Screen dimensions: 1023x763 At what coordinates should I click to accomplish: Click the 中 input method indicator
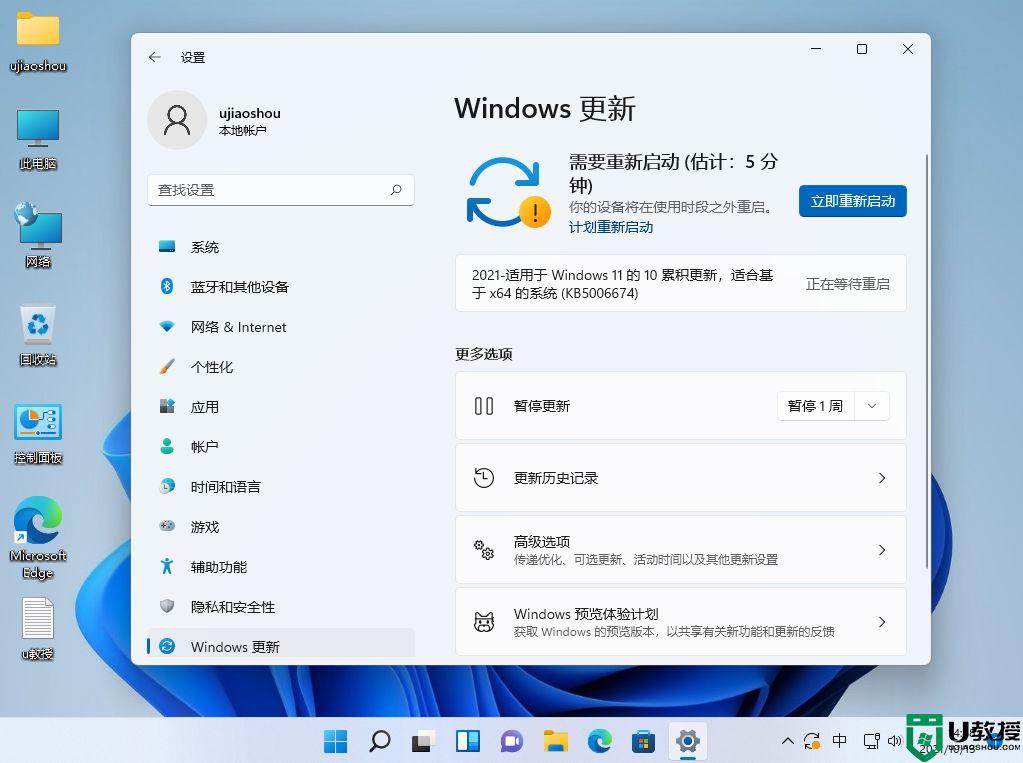pos(840,740)
